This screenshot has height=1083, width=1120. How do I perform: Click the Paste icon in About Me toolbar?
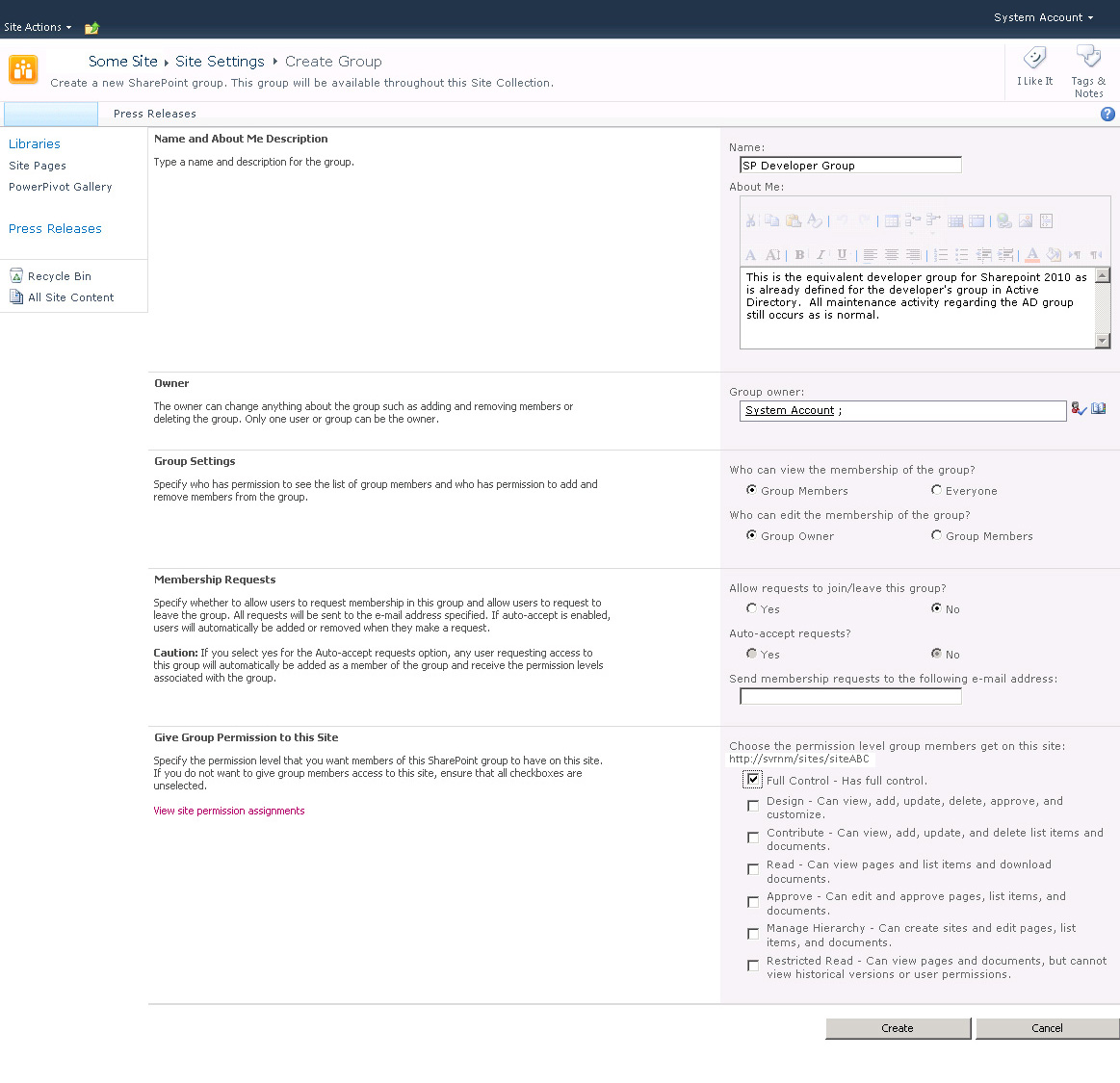pyautogui.click(x=794, y=219)
